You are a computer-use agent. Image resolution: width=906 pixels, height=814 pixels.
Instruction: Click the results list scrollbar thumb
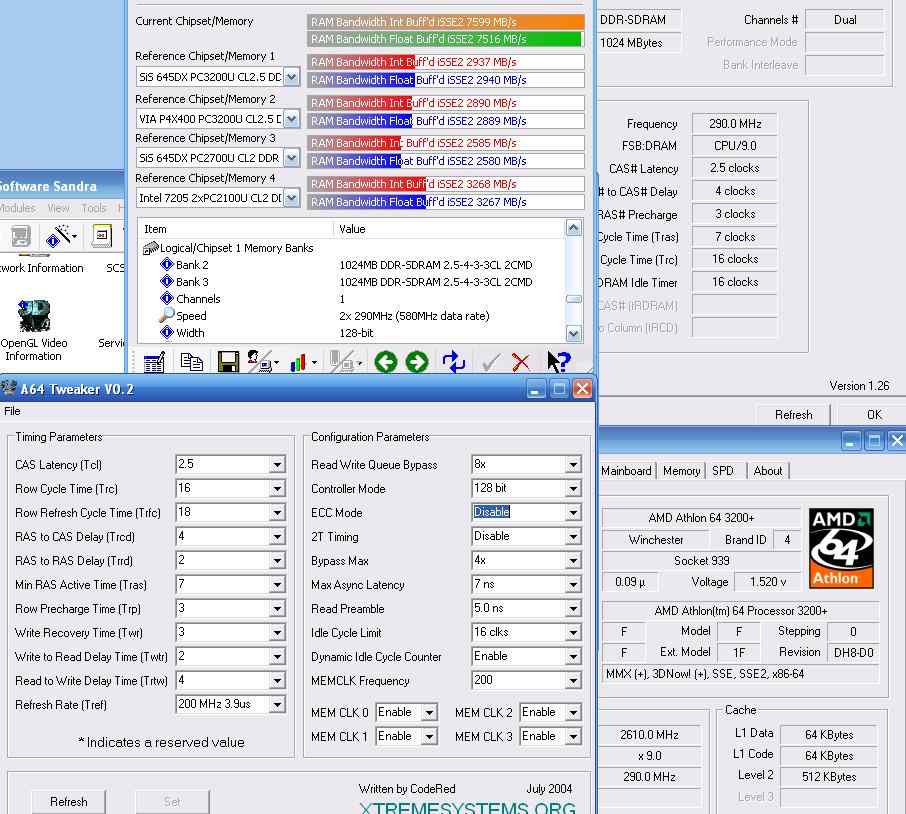pyautogui.click(x=574, y=299)
